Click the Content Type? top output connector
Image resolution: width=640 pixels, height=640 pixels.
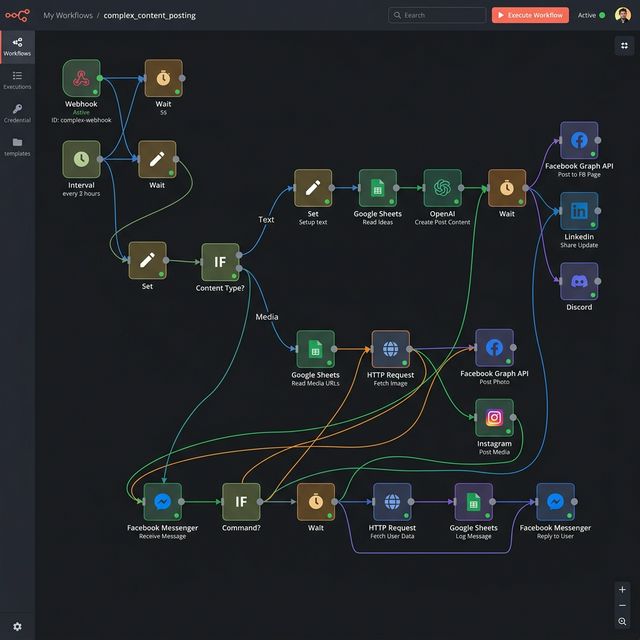239,255
